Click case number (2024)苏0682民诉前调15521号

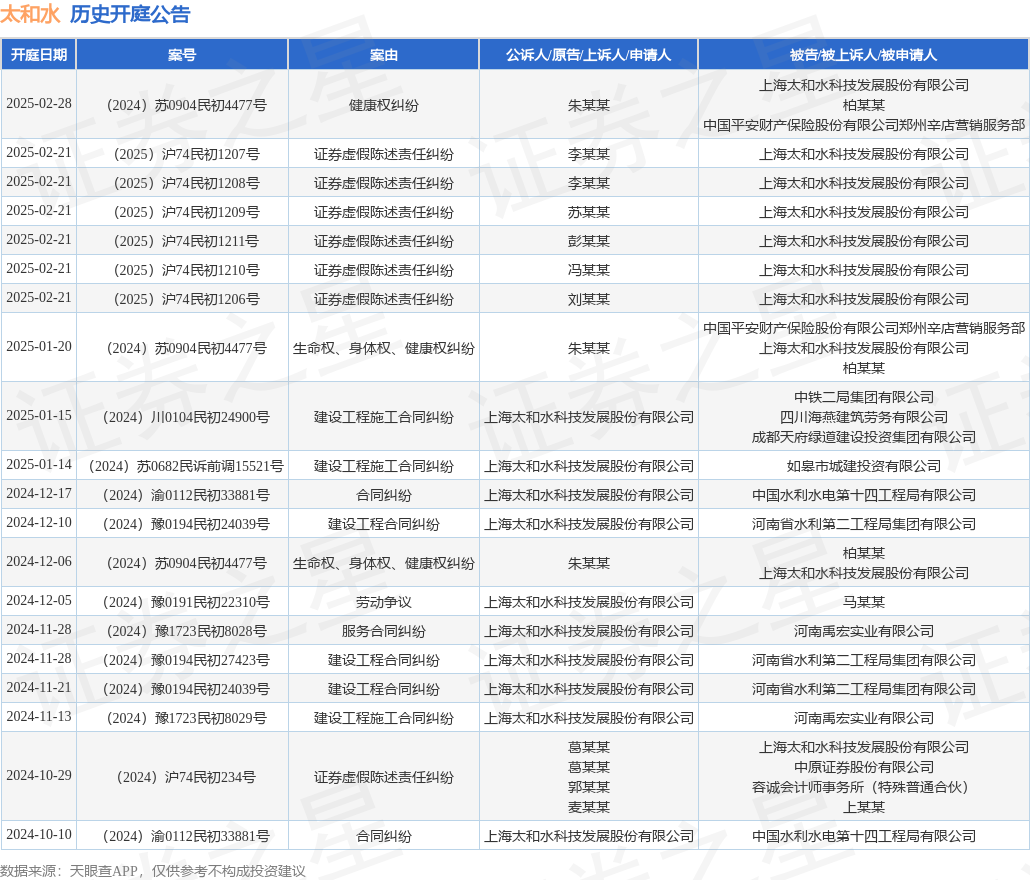point(186,466)
